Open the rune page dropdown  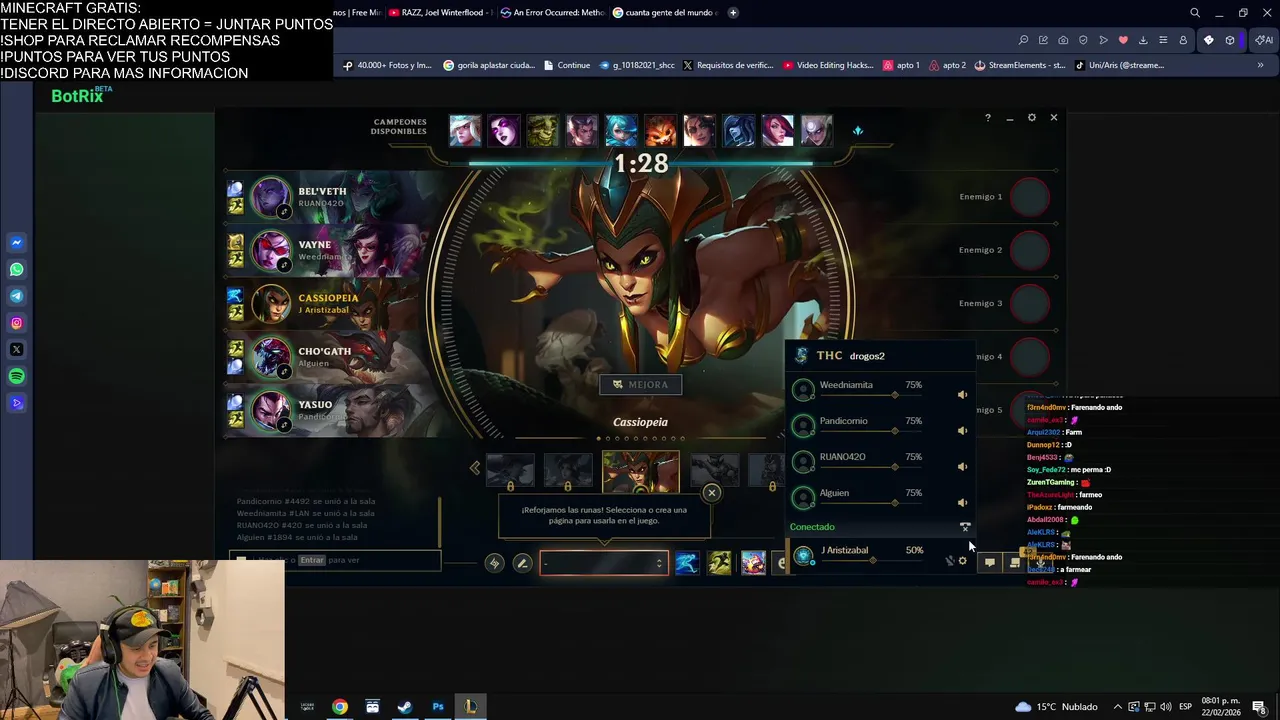[603, 563]
